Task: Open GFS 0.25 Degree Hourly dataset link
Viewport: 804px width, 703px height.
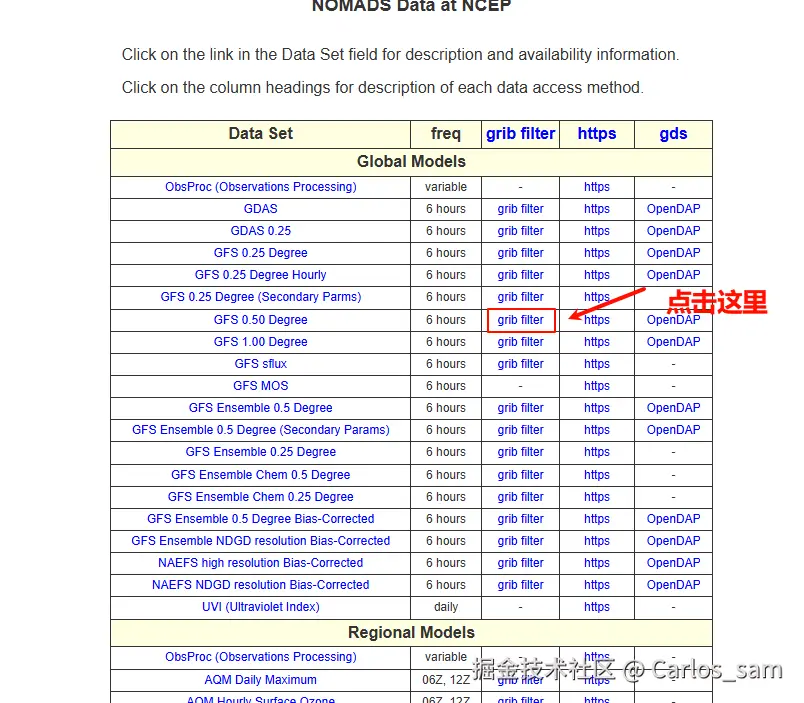Action: 260,275
